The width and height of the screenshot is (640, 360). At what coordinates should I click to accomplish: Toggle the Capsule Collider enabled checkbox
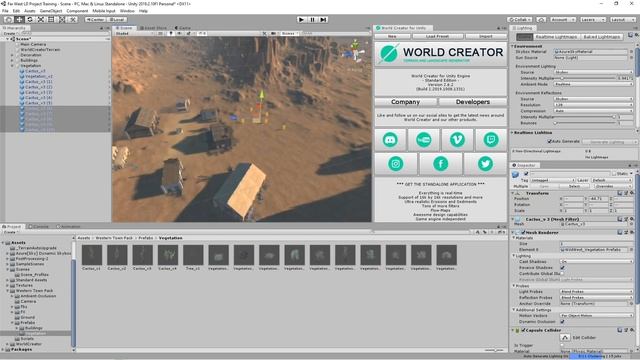pyautogui.click(x=523, y=330)
